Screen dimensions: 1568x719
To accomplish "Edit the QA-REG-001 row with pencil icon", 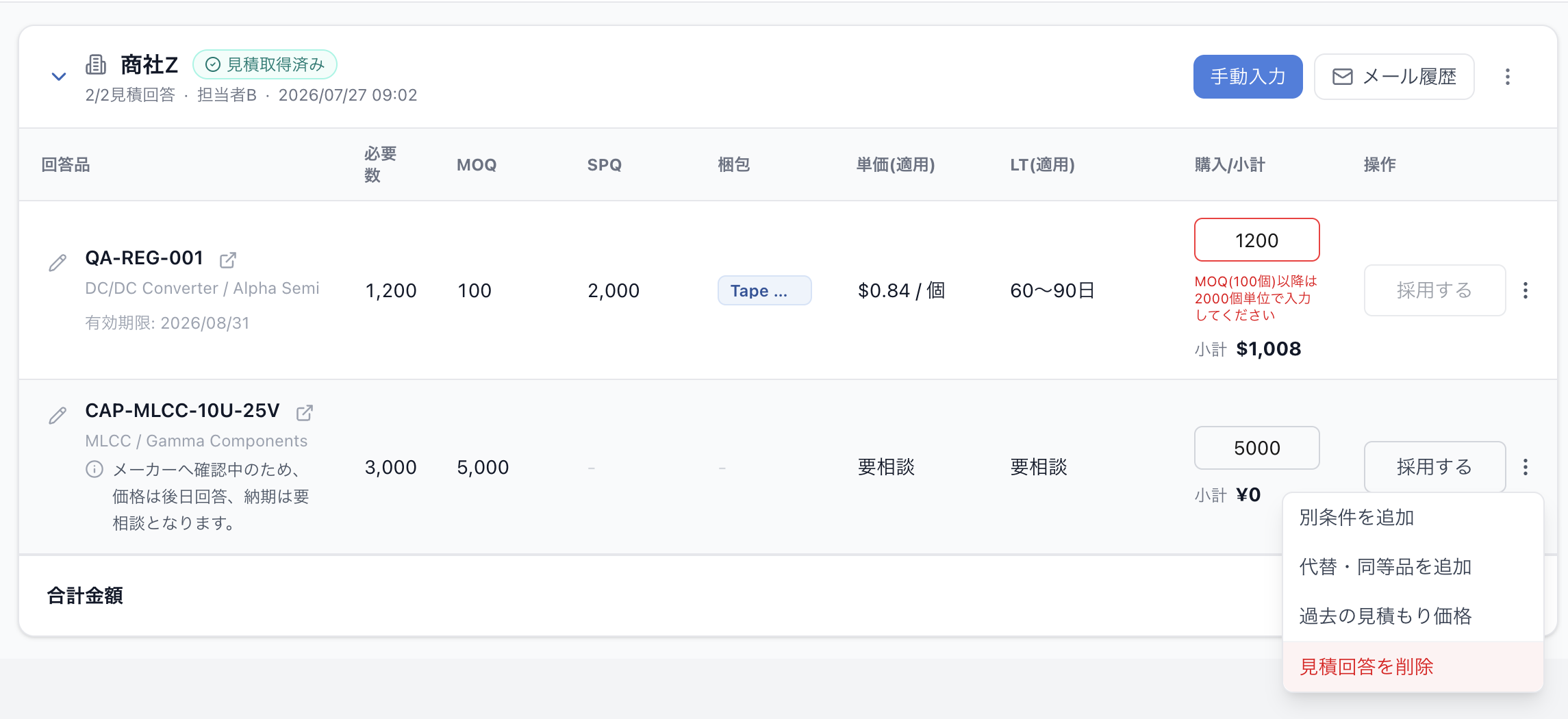I will coord(58,262).
